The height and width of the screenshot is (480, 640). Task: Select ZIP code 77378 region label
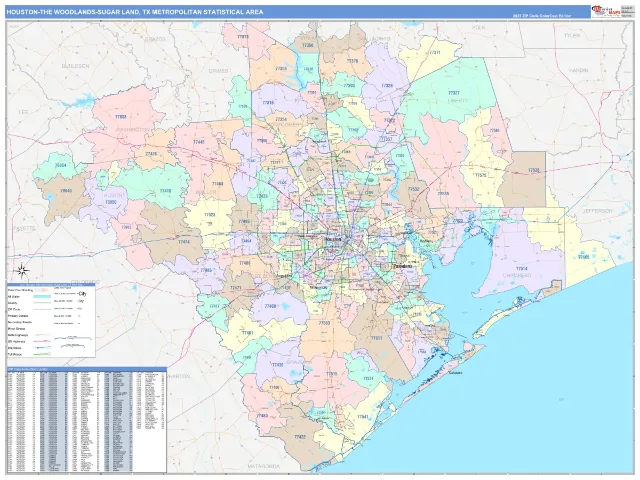(352, 61)
